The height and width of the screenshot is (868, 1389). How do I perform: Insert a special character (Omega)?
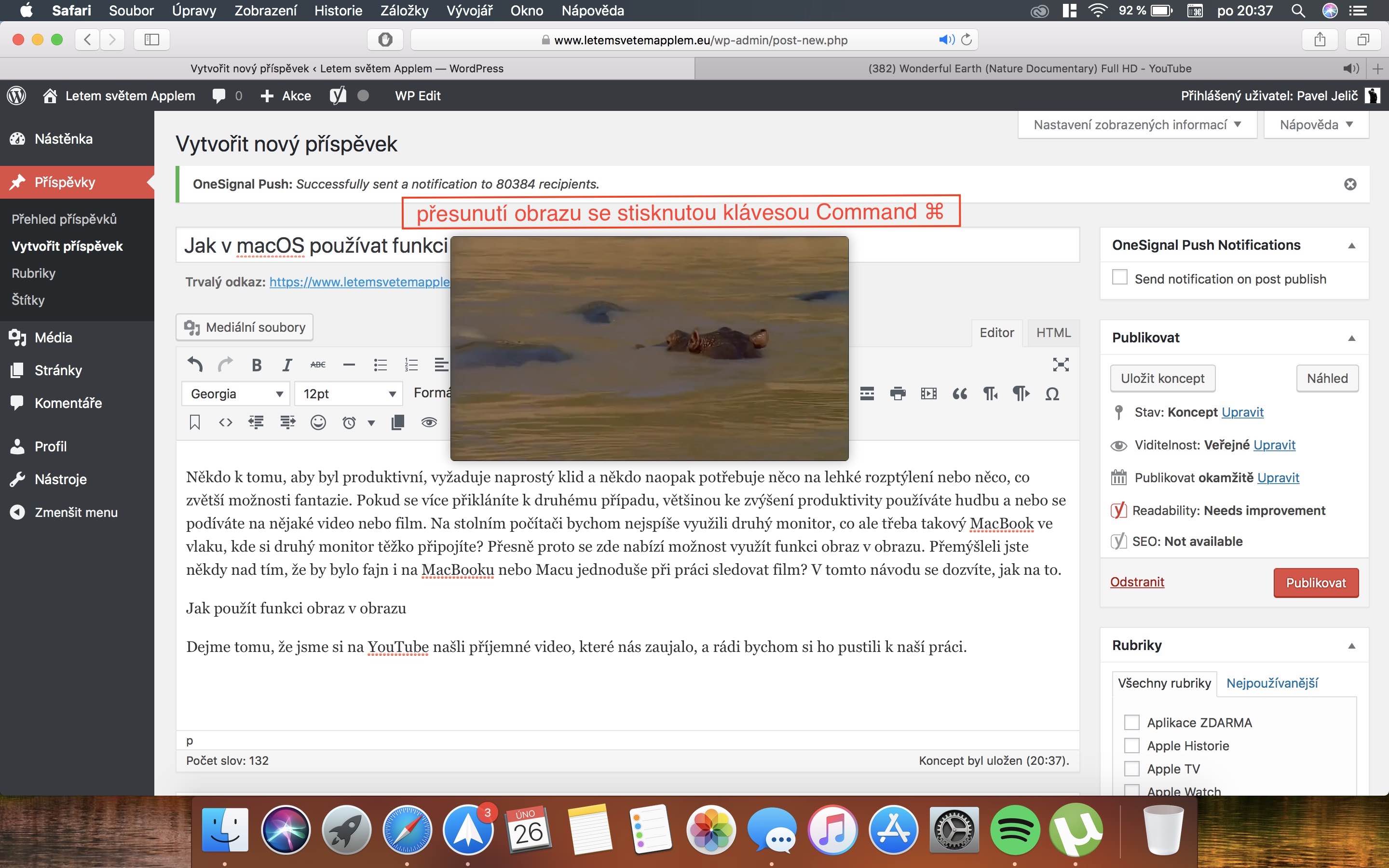tap(1052, 394)
